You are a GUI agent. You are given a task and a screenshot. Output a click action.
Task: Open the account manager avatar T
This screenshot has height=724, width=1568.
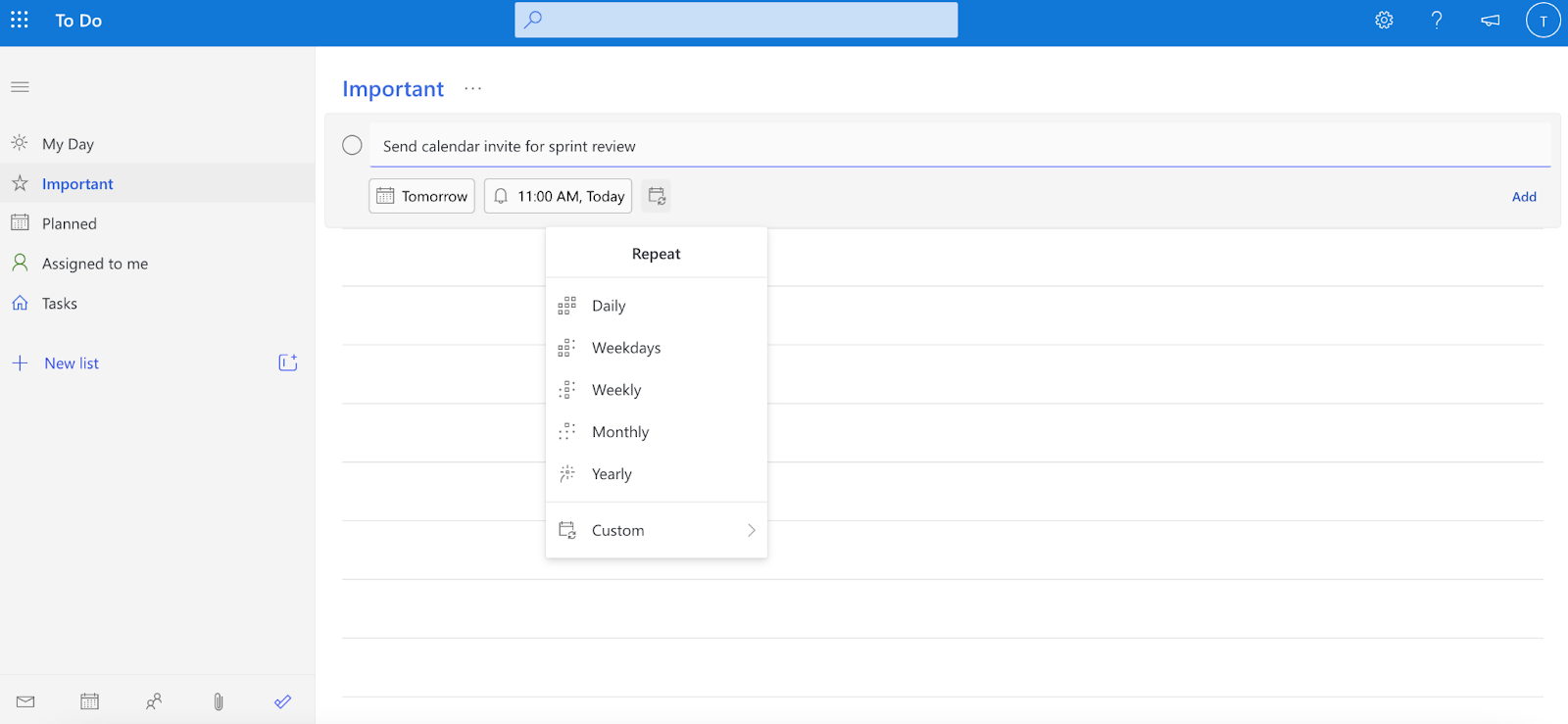1543,20
